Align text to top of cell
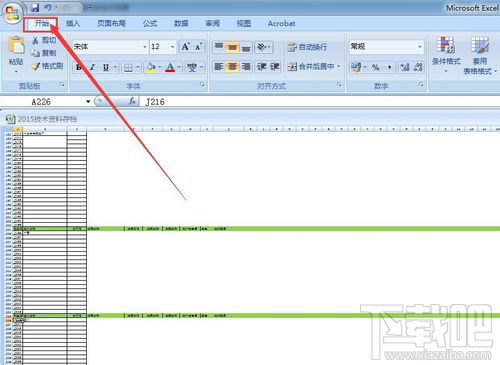 [x=219, y=47]
